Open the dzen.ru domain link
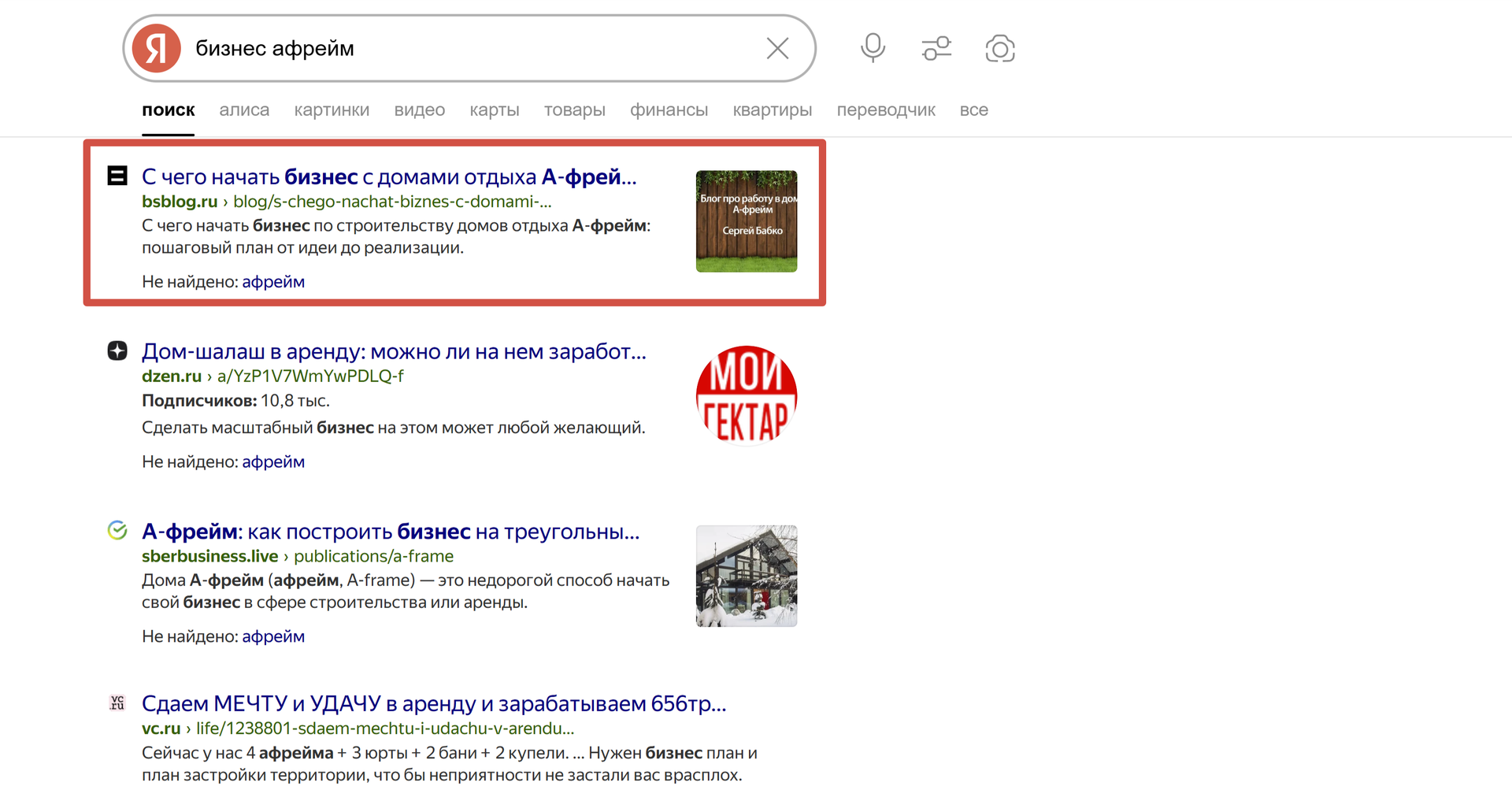This screenshot has width=1512, height=812. point(172,376)
